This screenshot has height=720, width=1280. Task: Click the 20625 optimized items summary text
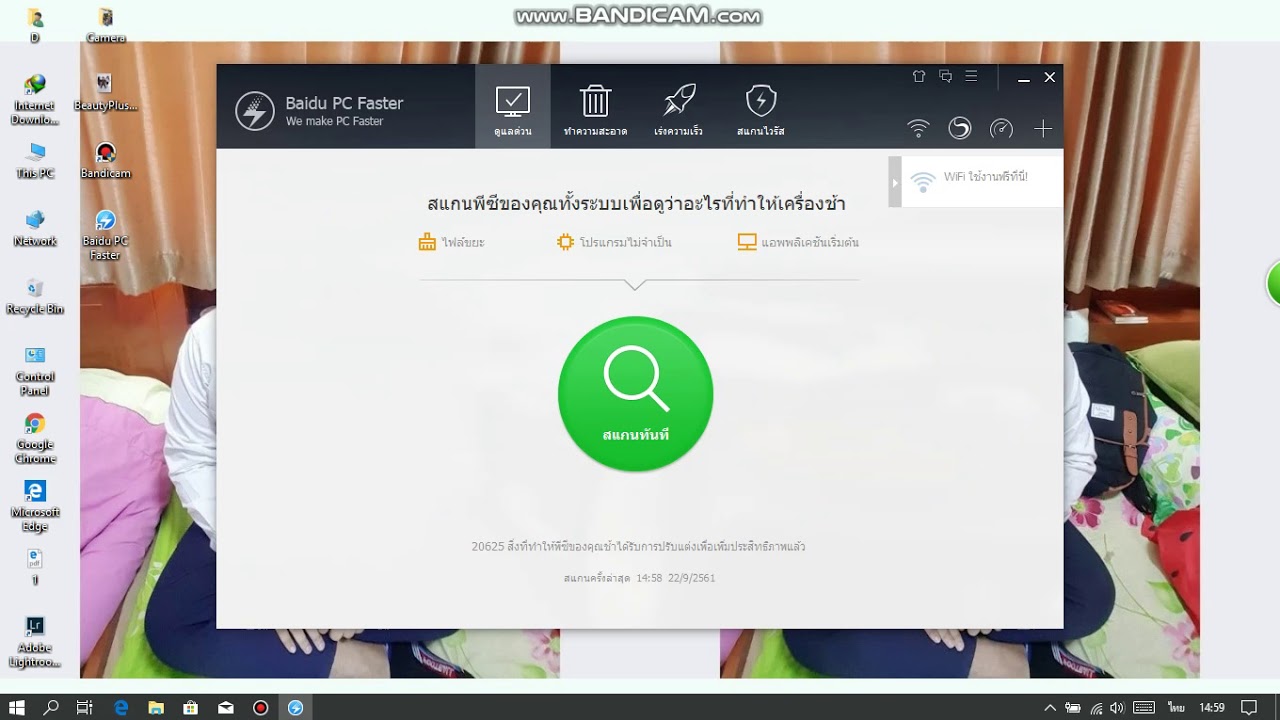tap(638, 547)
